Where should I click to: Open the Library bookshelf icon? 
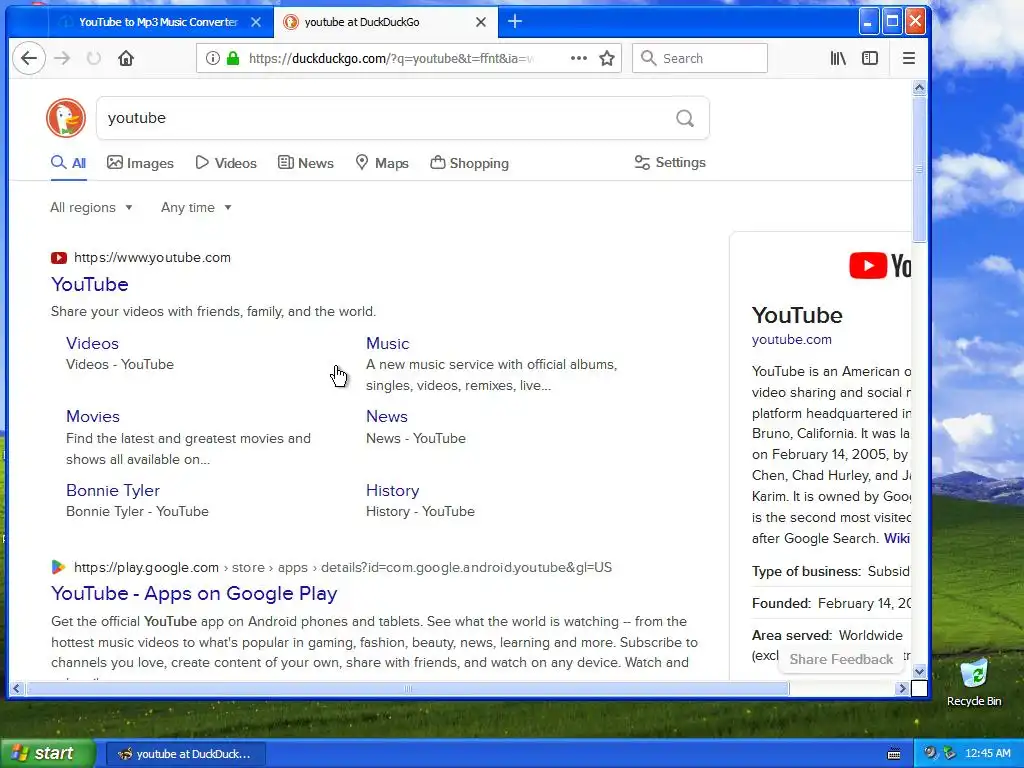pyautogui.click(x=838, y=58)
